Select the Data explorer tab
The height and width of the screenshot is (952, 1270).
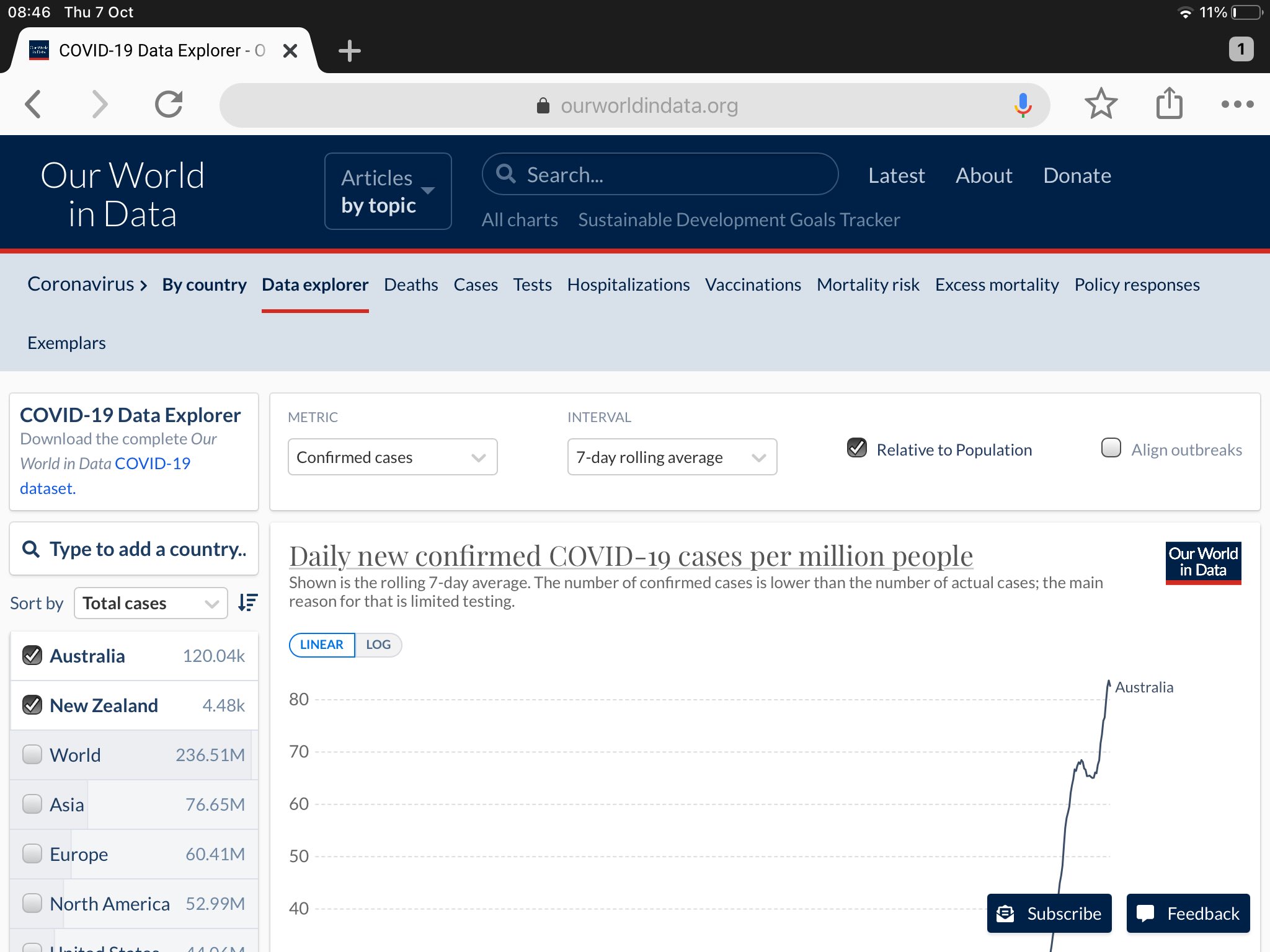(315, 284)
